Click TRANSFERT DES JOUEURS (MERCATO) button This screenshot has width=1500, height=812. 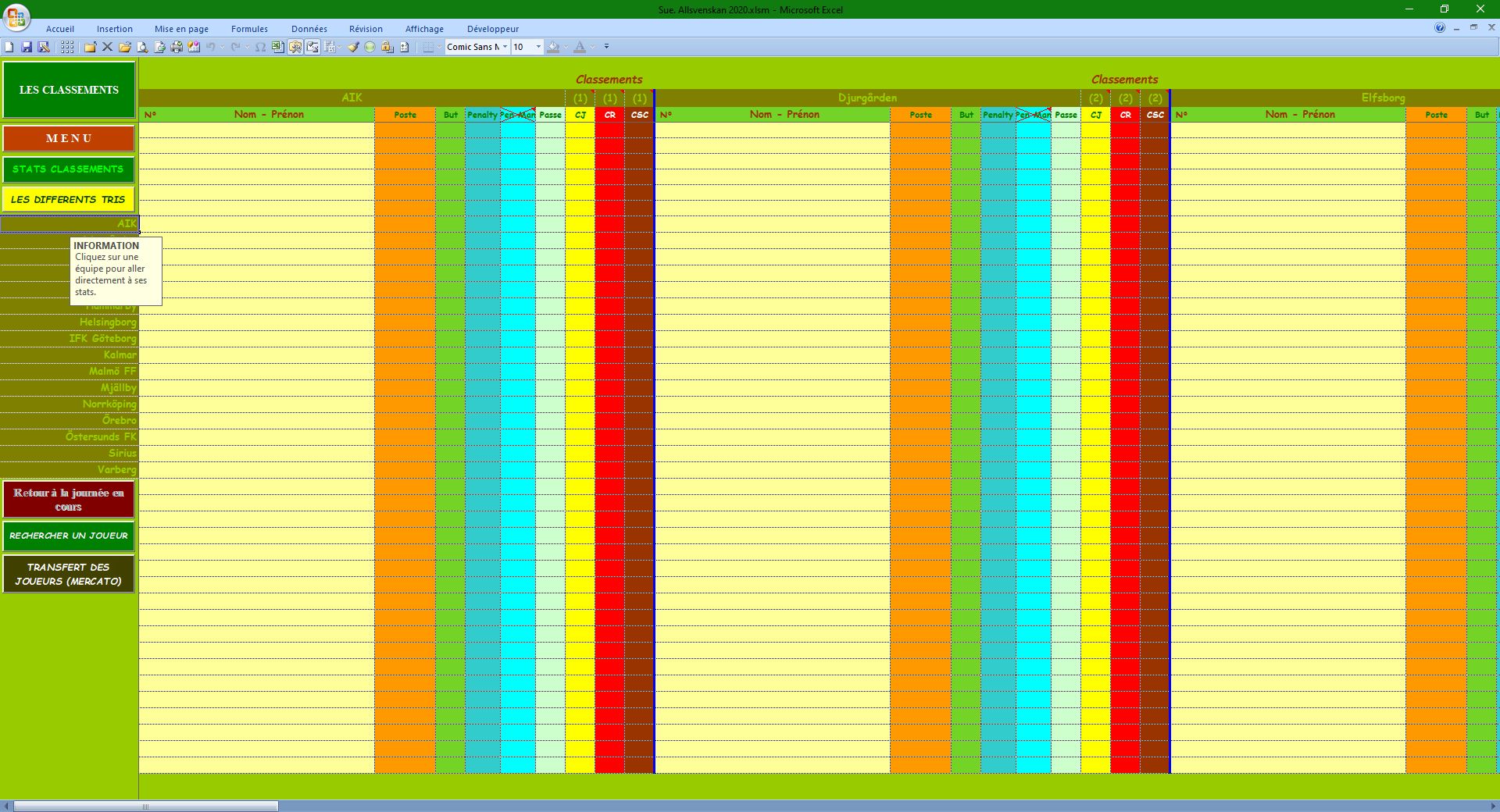pos(69,574)
